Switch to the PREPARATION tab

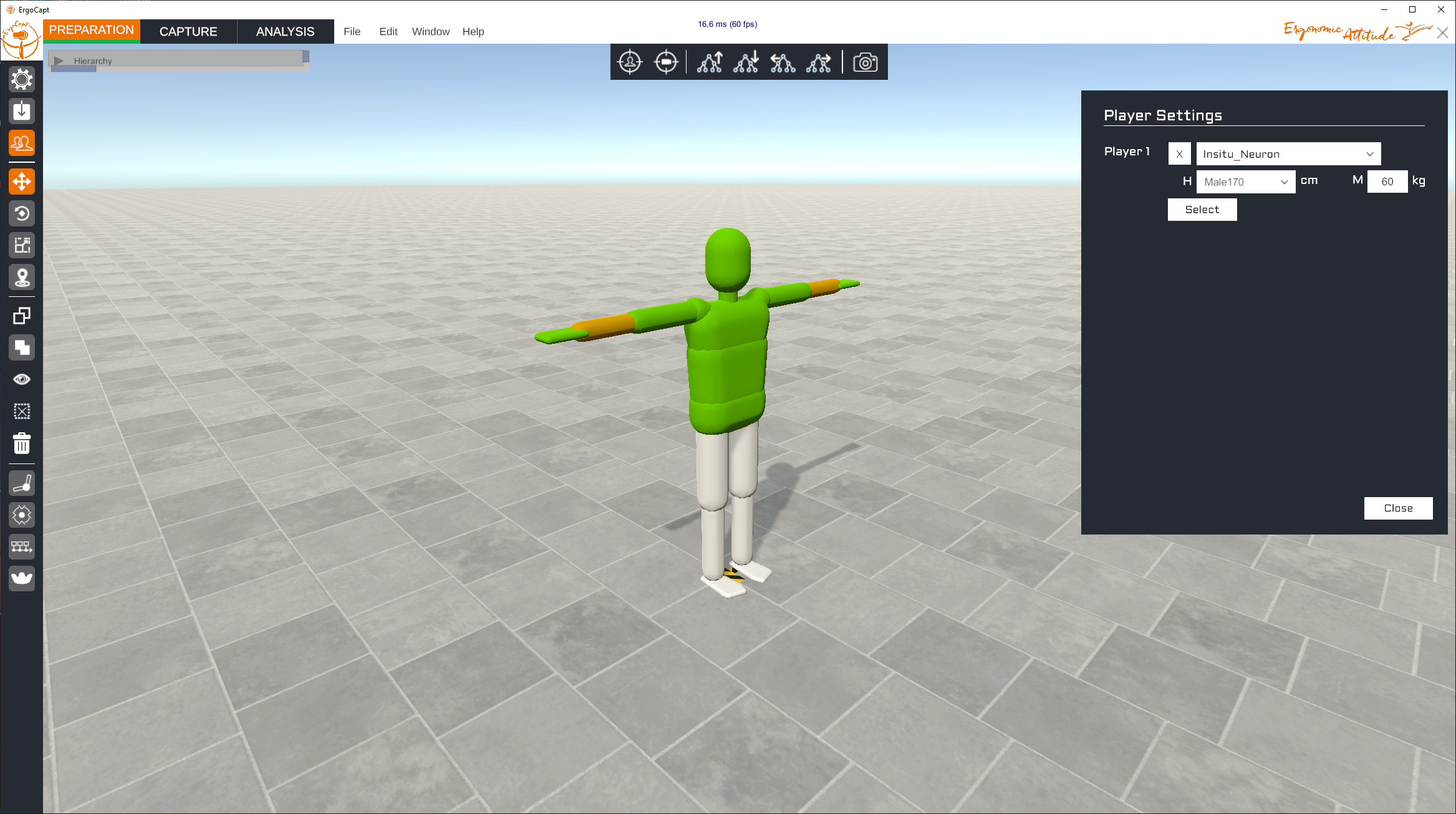92,31
